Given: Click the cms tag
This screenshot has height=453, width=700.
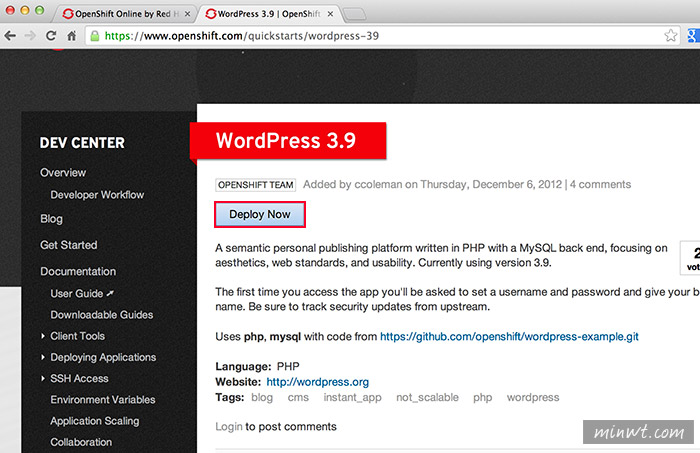Looking at the screenshot, I should (298, 397).
